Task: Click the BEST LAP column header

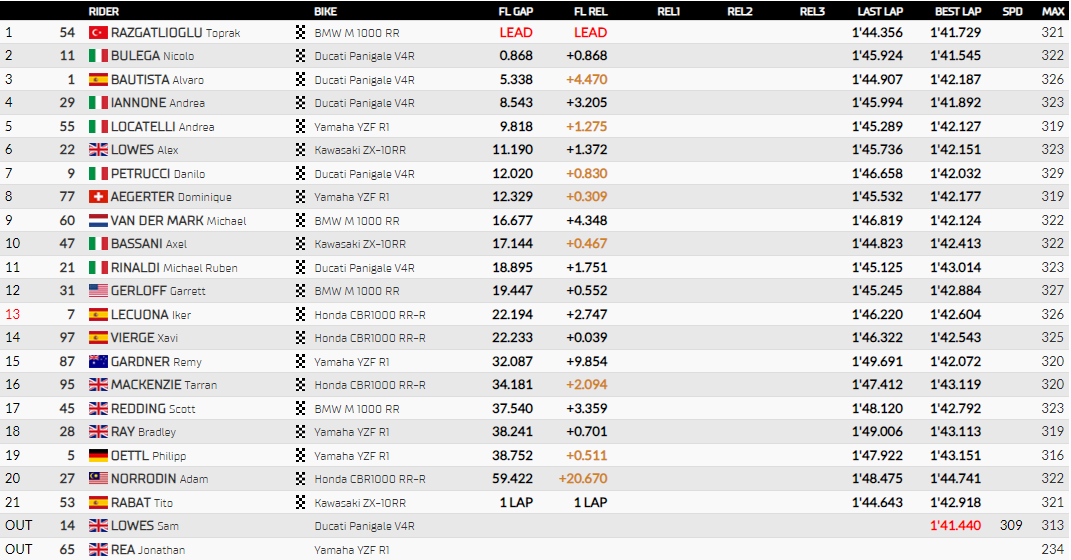Action: (957, 11)
